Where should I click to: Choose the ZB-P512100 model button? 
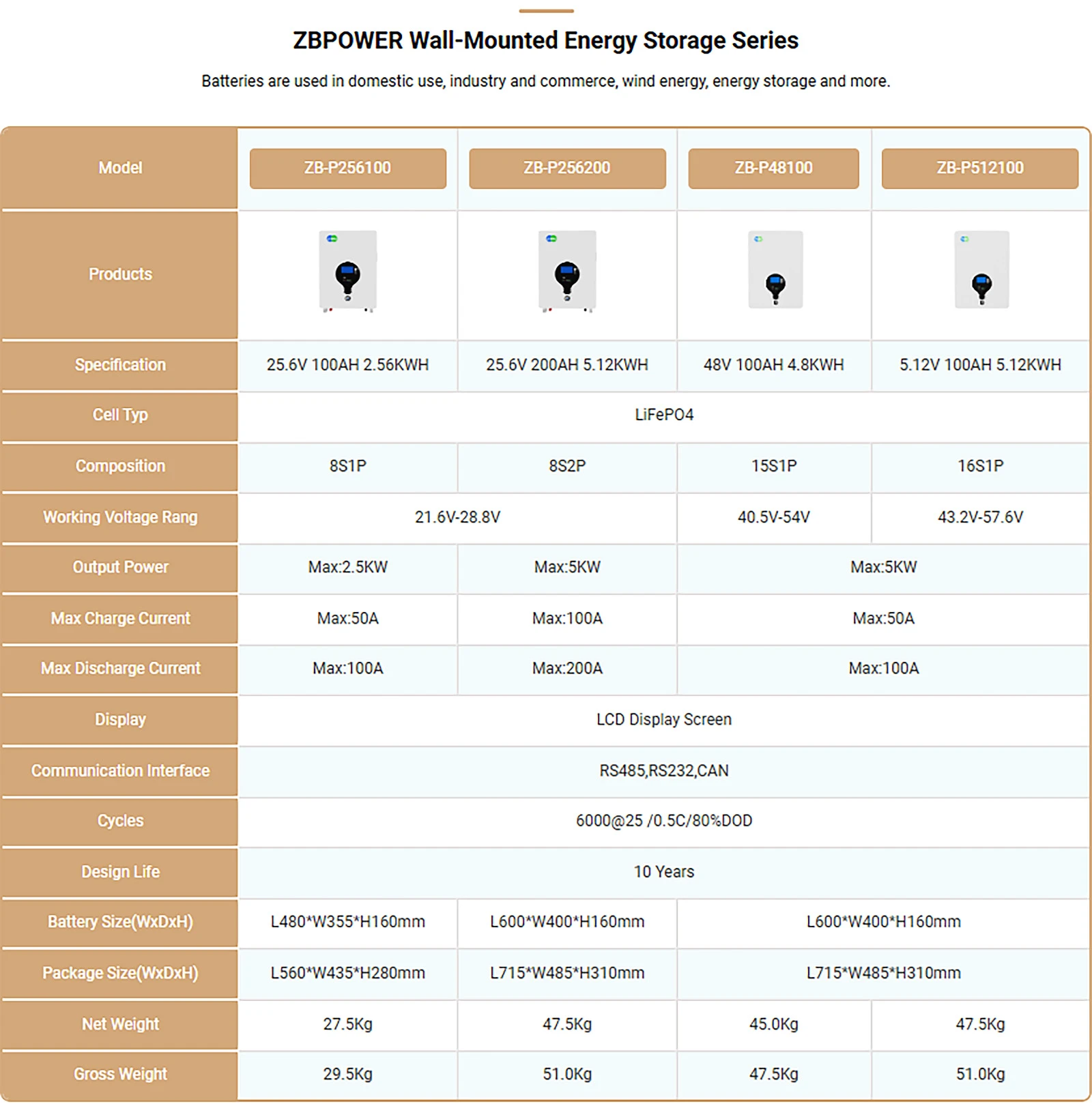980,169
